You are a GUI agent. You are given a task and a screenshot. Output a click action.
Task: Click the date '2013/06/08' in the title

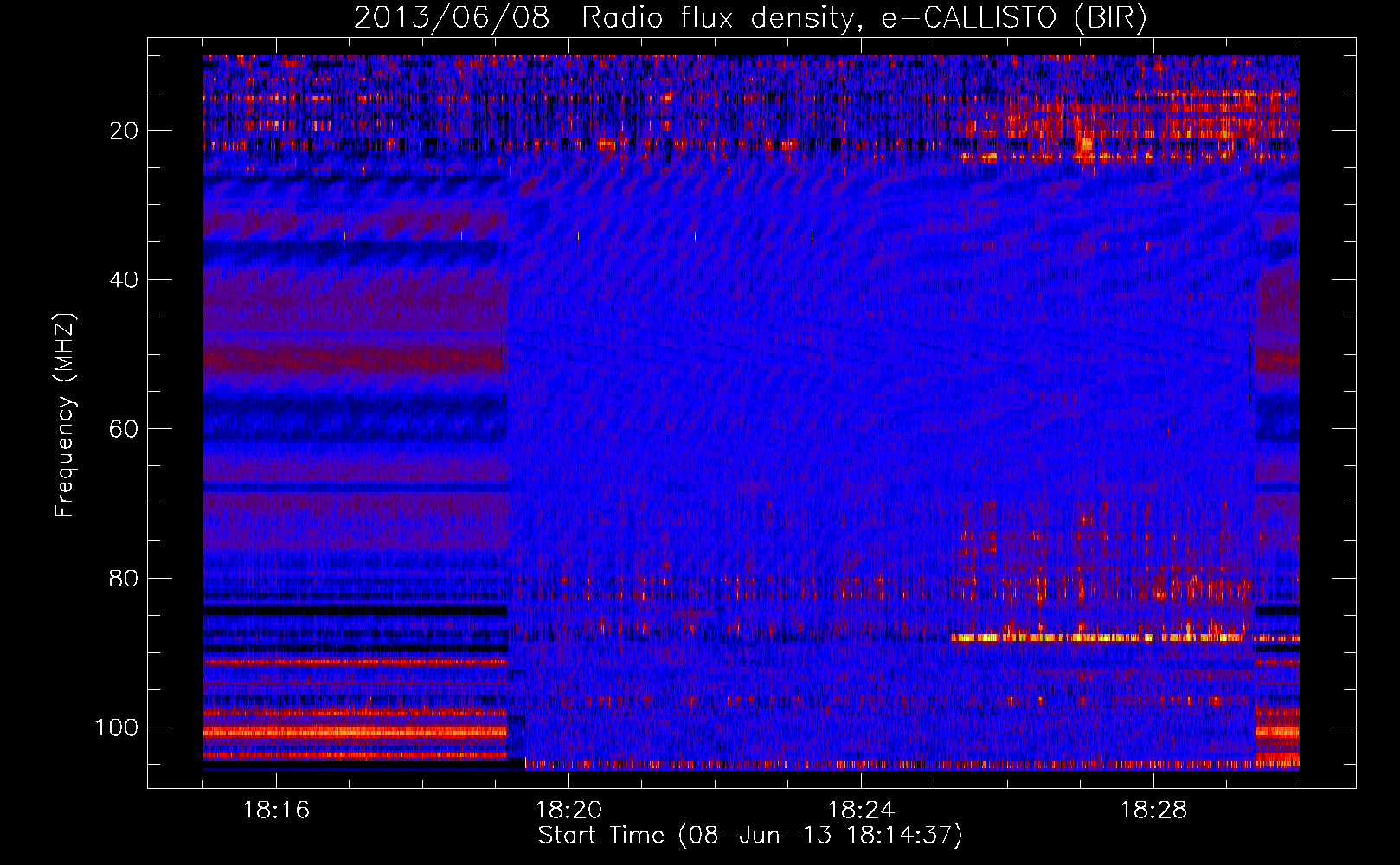[x=452, y=18]
